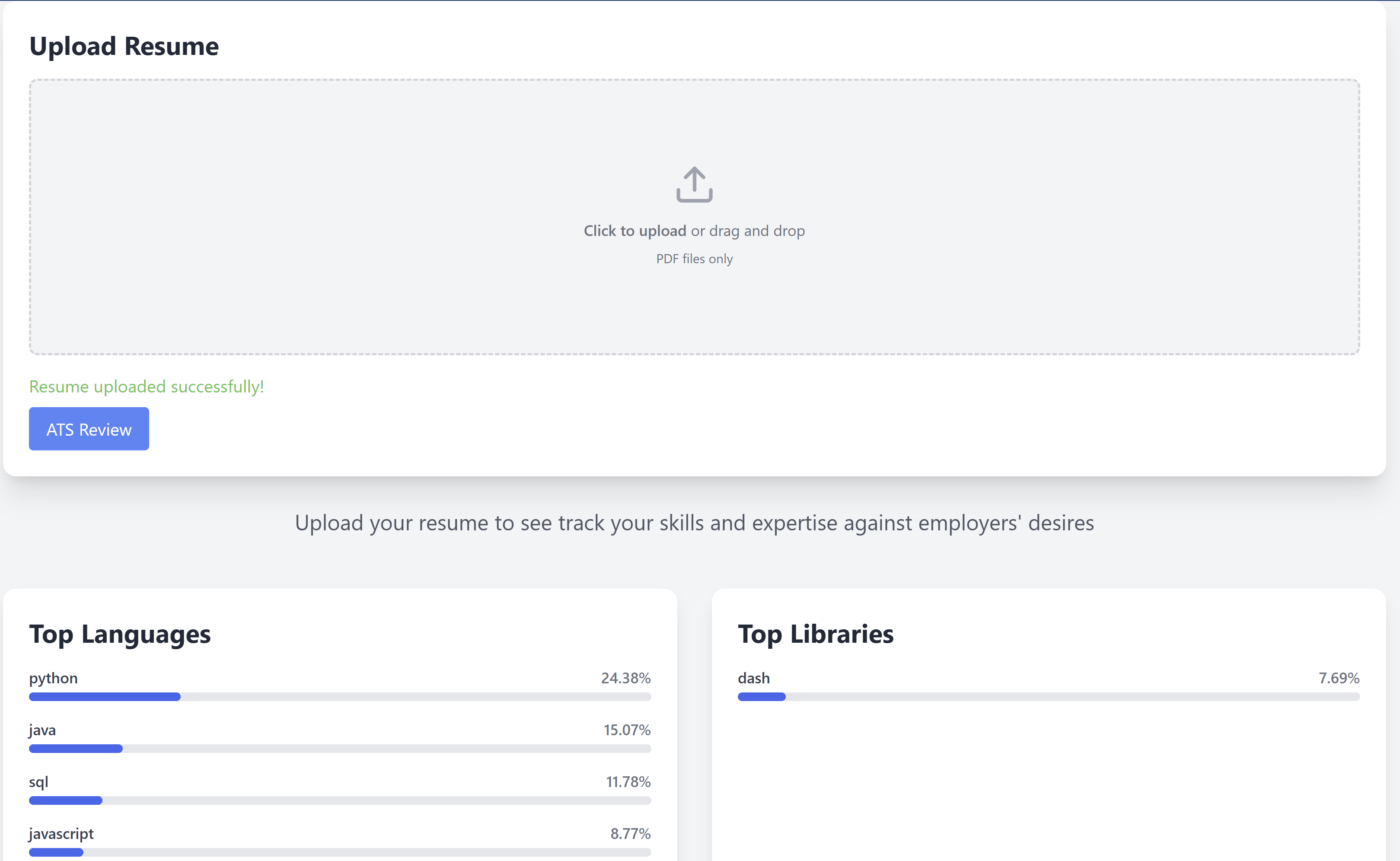The width and height of the screenshot is (1400, 861).
Task: Select the dash library label
Action: click(x=753, y=678)
